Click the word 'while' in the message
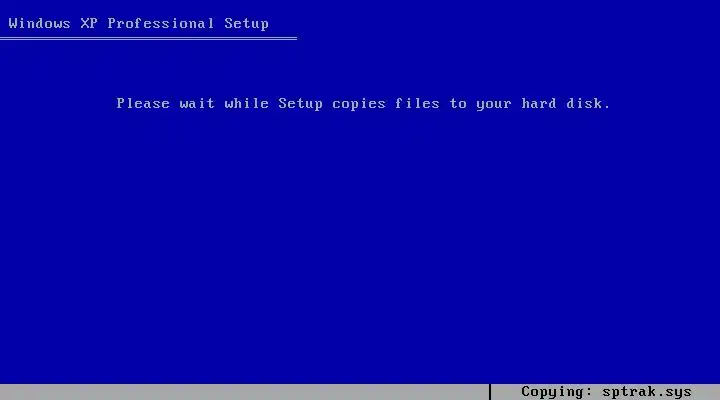720x400 pixels. pos(247,103)
